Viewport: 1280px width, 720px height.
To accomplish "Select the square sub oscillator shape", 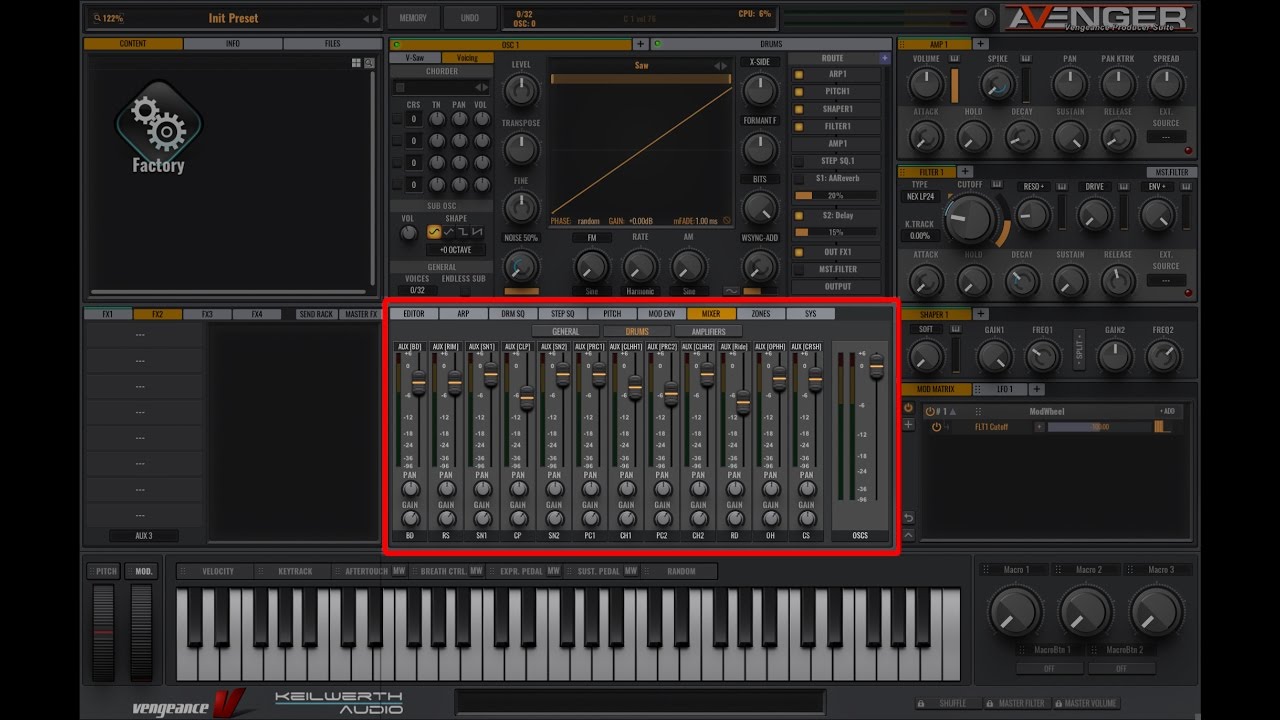I will pos(463,232).
